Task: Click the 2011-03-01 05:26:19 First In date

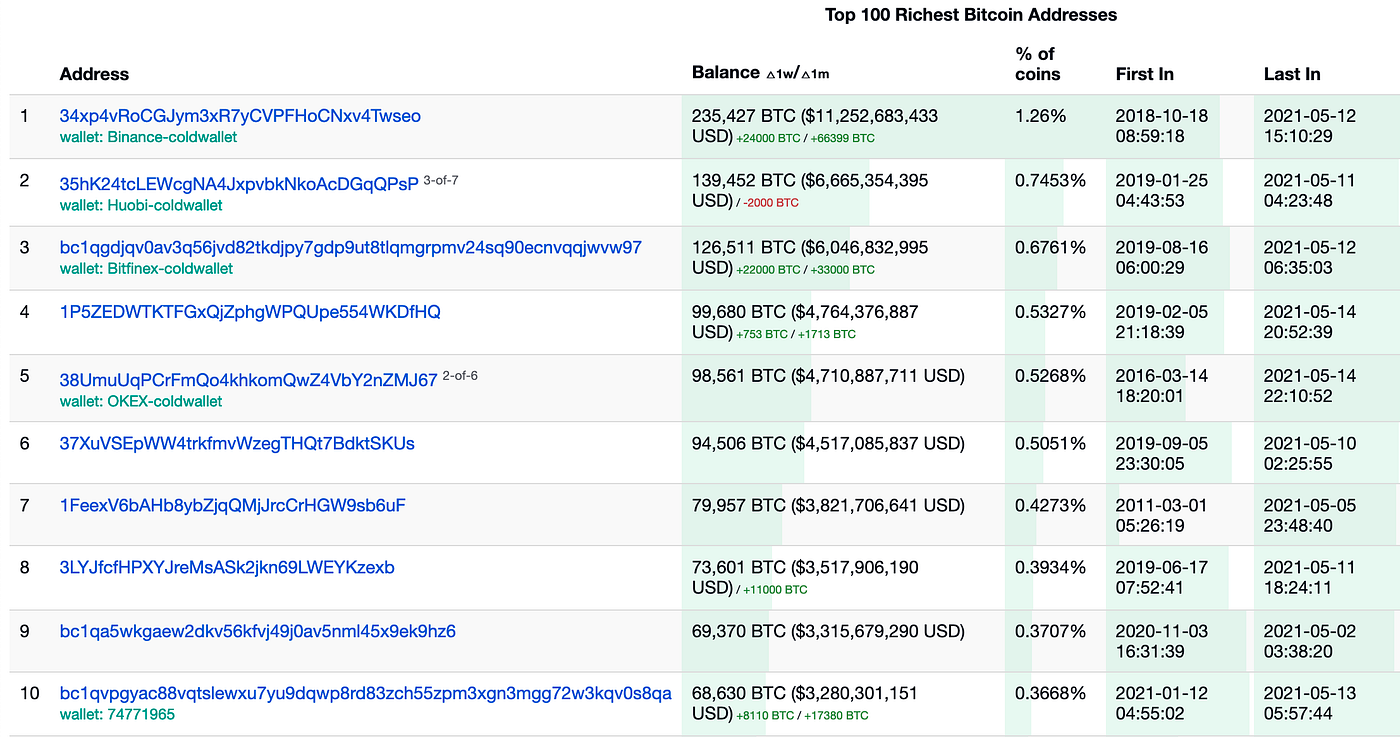Action: pos(1162,515)
